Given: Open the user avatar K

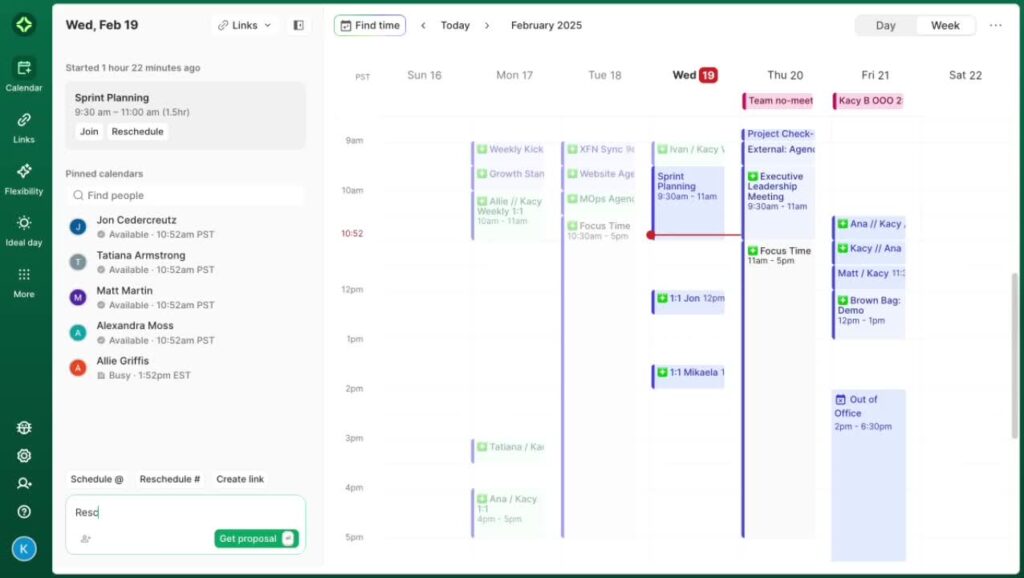Looking at the screenshot, I should coord(24,549).
